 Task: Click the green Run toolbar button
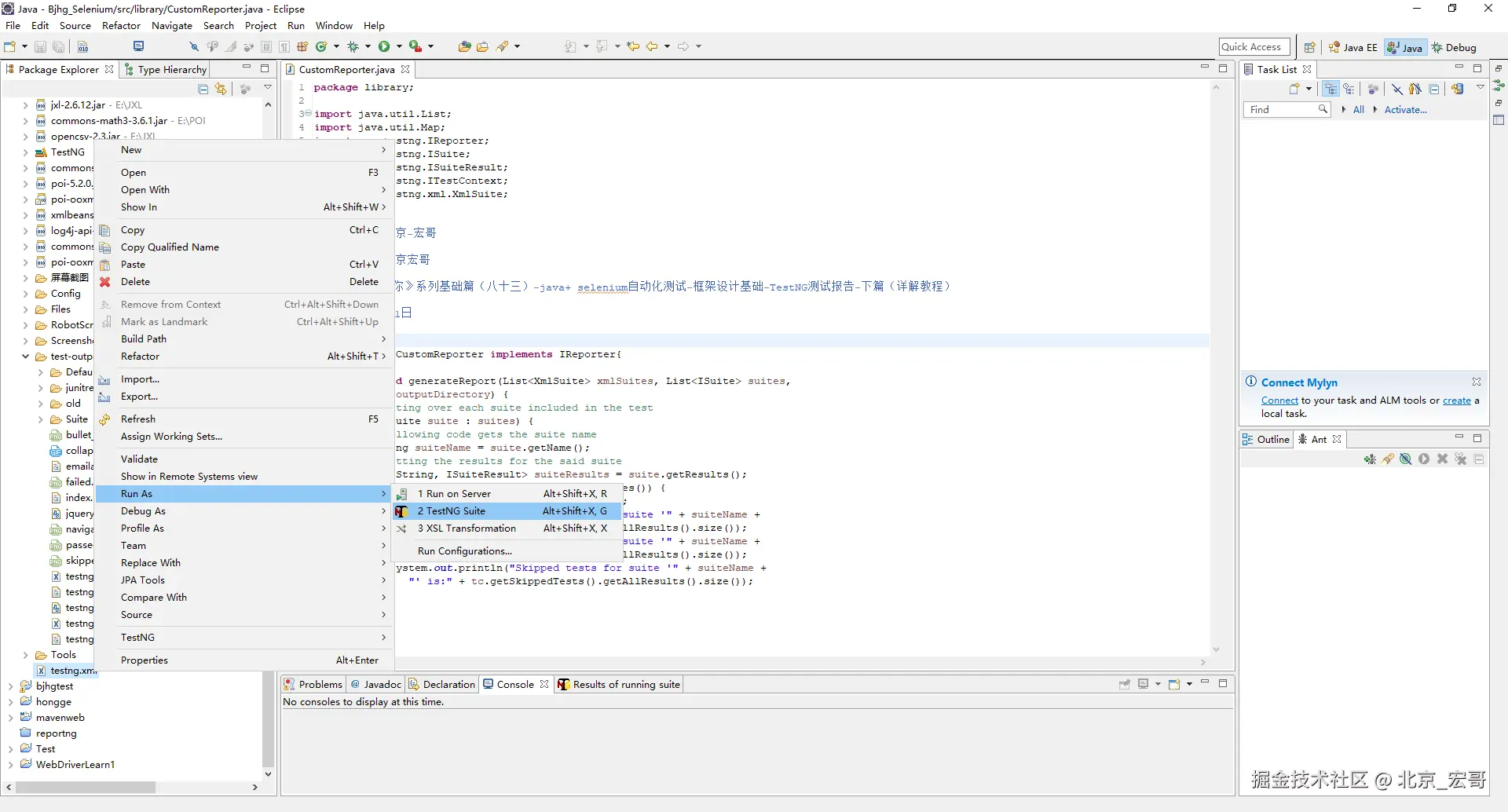click(383, 47)
